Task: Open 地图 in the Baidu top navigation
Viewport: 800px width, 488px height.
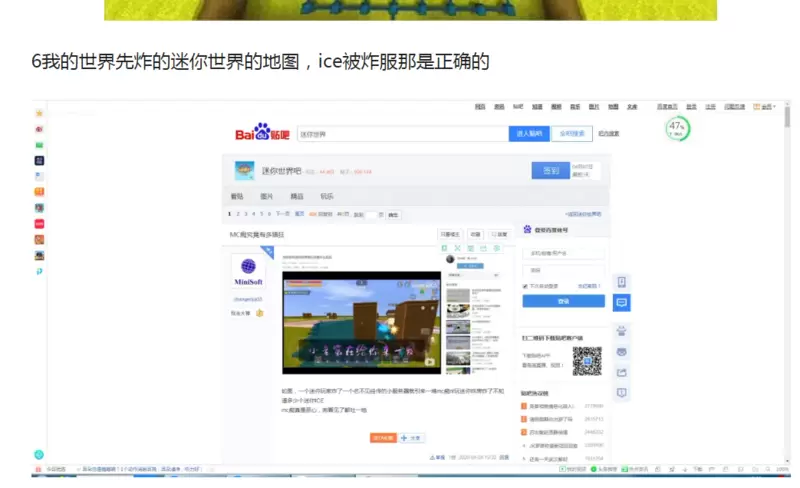Action: (x=613, y=107)
